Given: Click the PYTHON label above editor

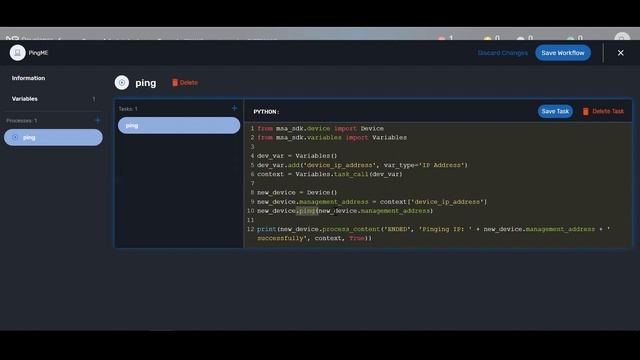Looking at the screenshot, I should 266,112.
